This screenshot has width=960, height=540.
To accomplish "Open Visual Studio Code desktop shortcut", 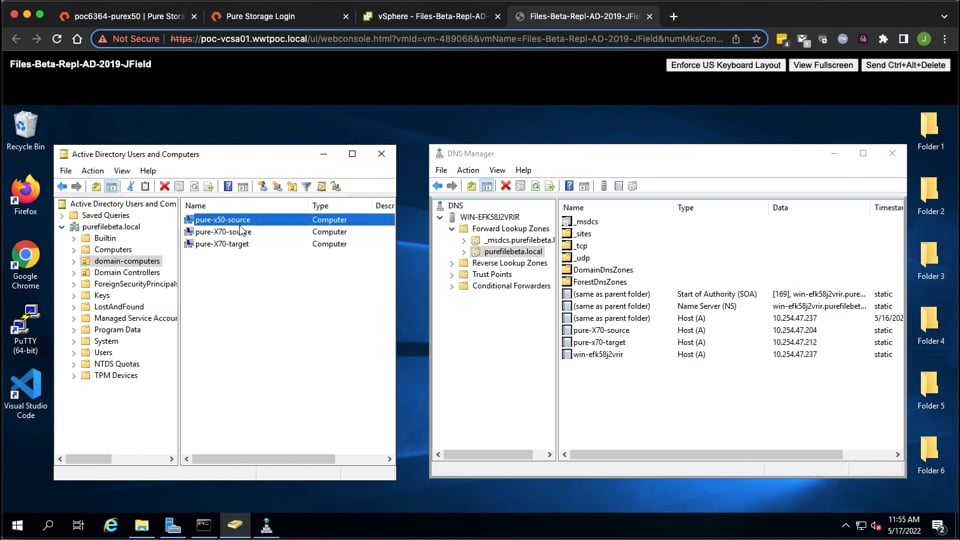I will coord(25,394).
